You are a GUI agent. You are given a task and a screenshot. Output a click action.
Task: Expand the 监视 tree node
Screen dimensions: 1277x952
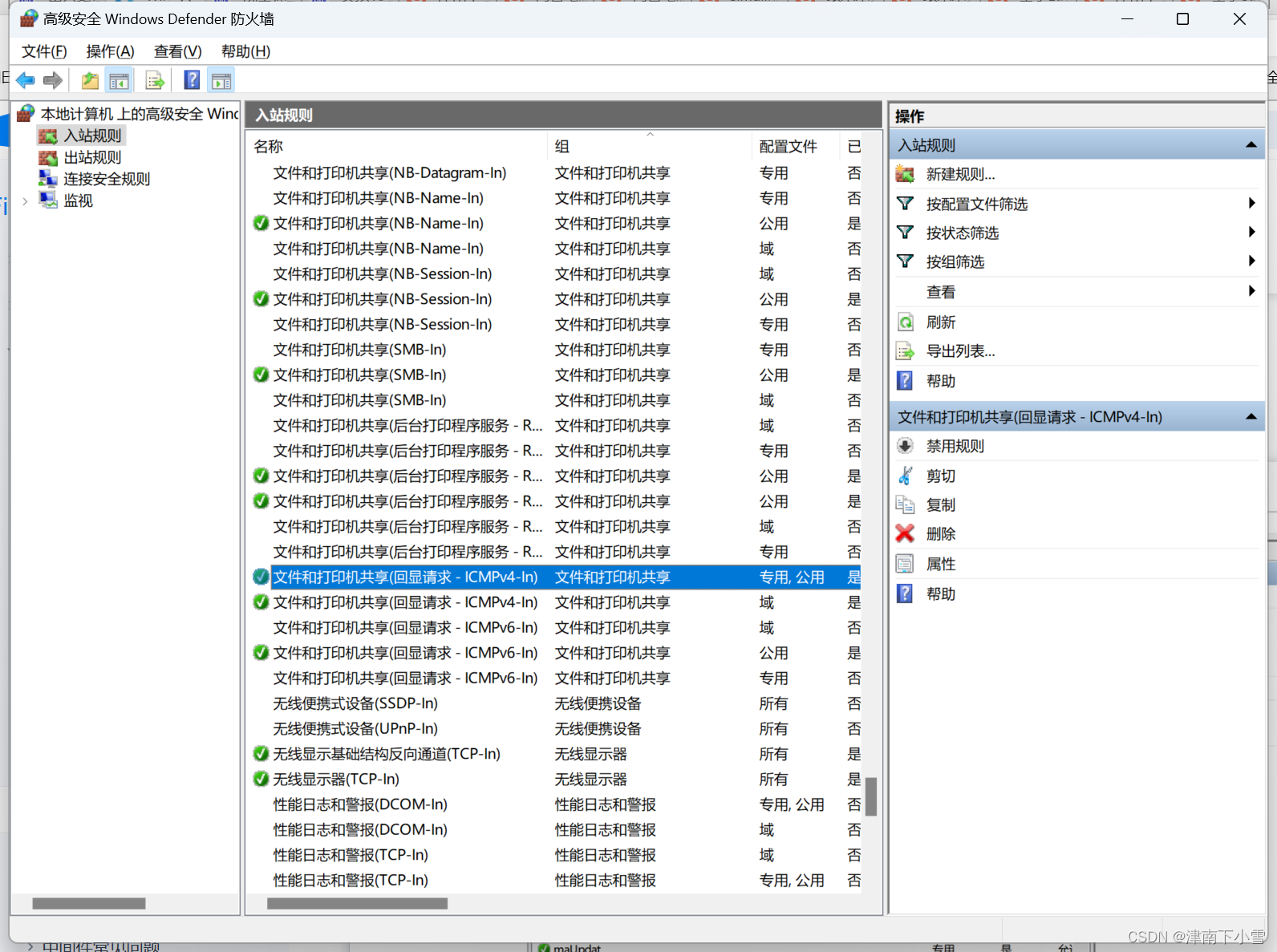[x=25, y=201]
